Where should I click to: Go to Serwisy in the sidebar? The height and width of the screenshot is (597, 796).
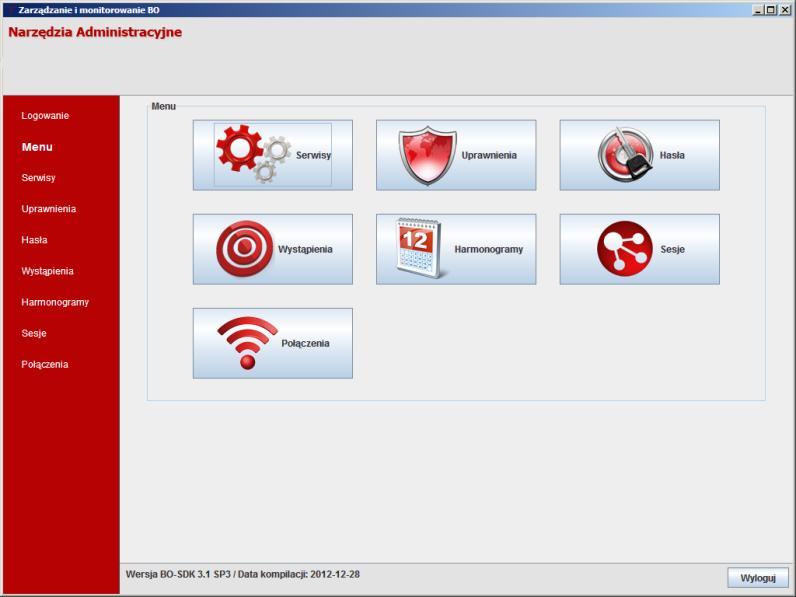pyautogui.click(x=39, y=178)
